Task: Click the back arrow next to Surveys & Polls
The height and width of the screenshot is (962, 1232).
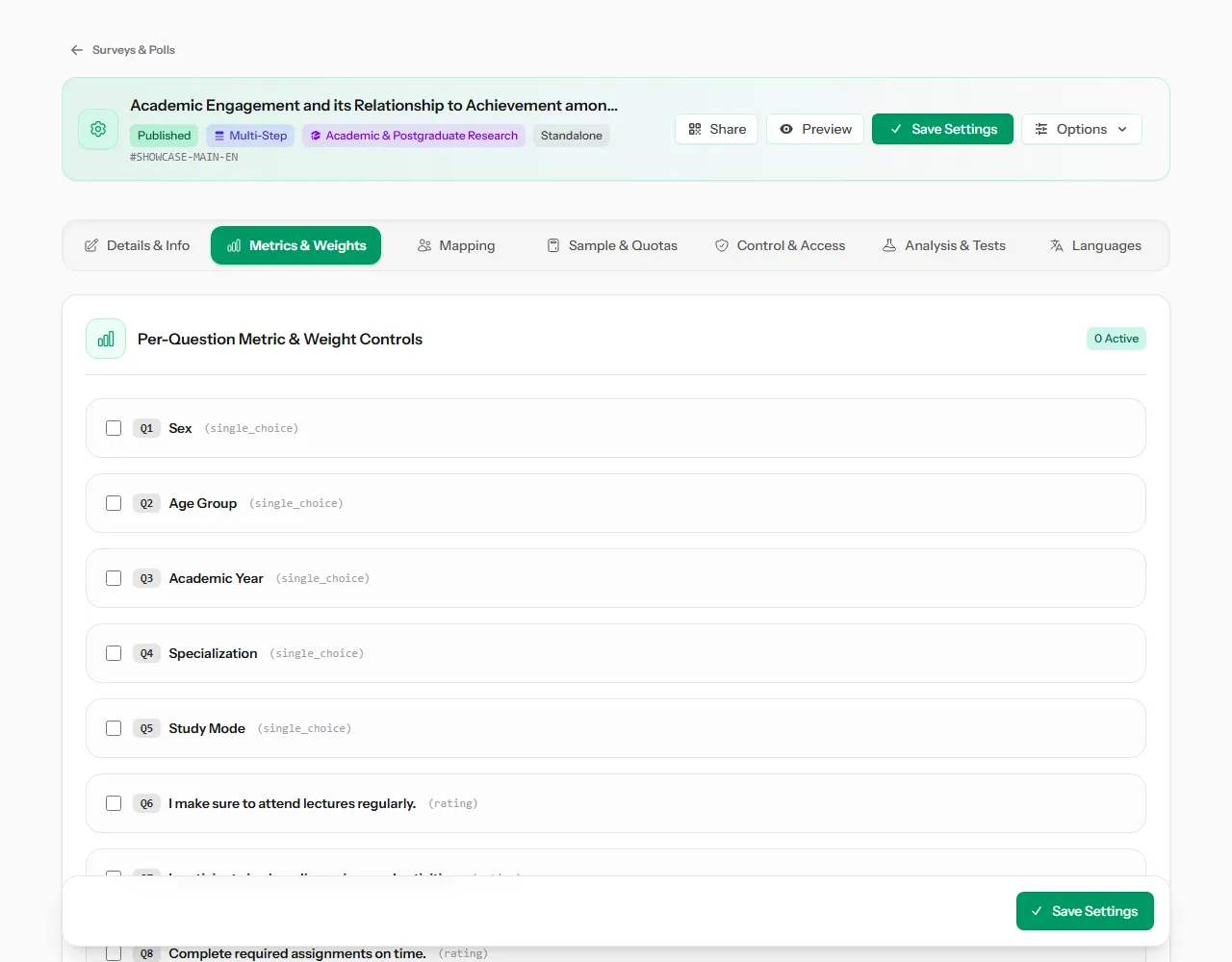Action: point(77,50)
